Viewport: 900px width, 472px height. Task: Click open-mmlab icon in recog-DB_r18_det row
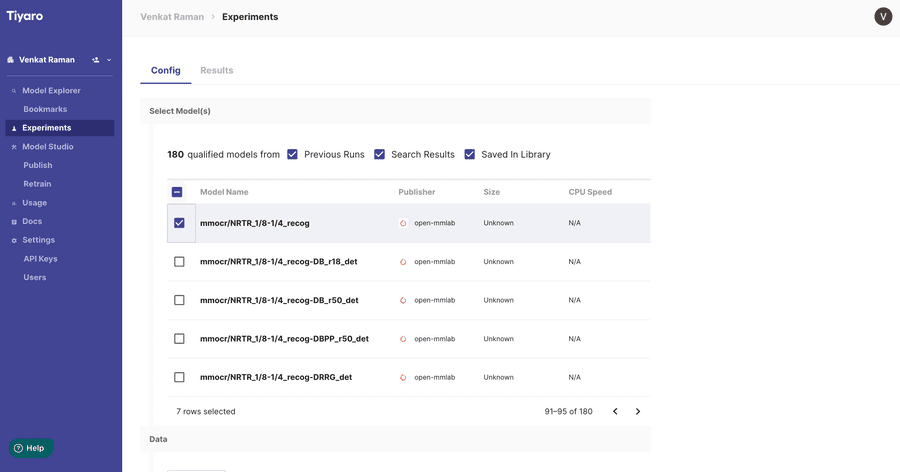[403, 262]
